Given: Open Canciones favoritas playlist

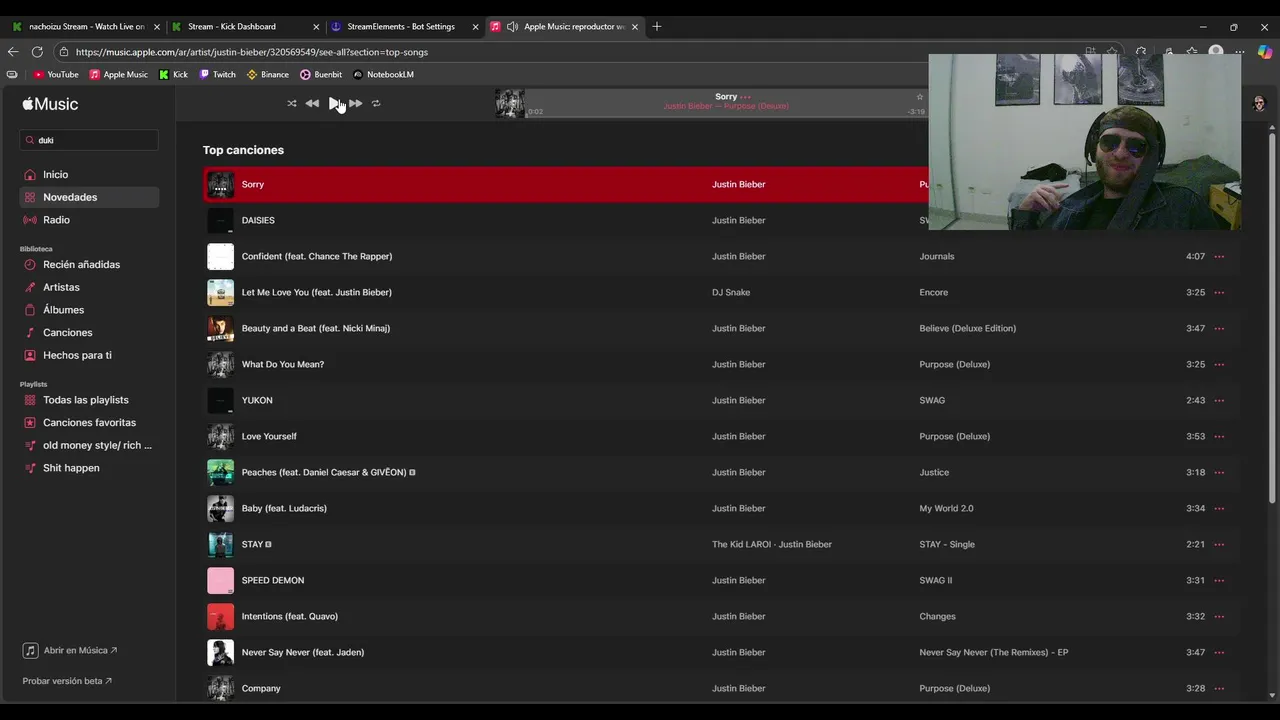Looking at the screenshot, I should (x=89, y=422).
